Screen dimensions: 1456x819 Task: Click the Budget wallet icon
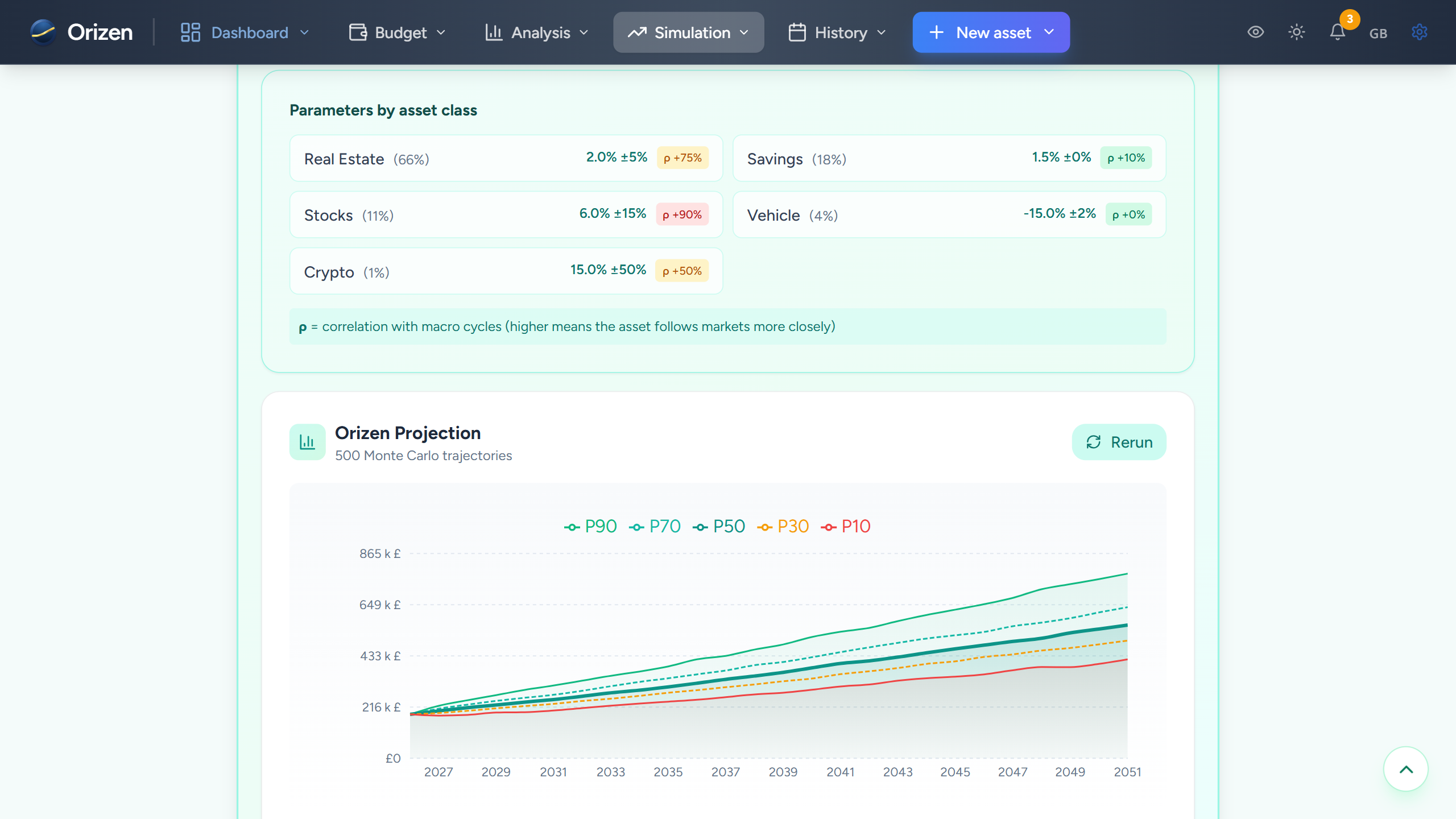[x=357, y=32]
